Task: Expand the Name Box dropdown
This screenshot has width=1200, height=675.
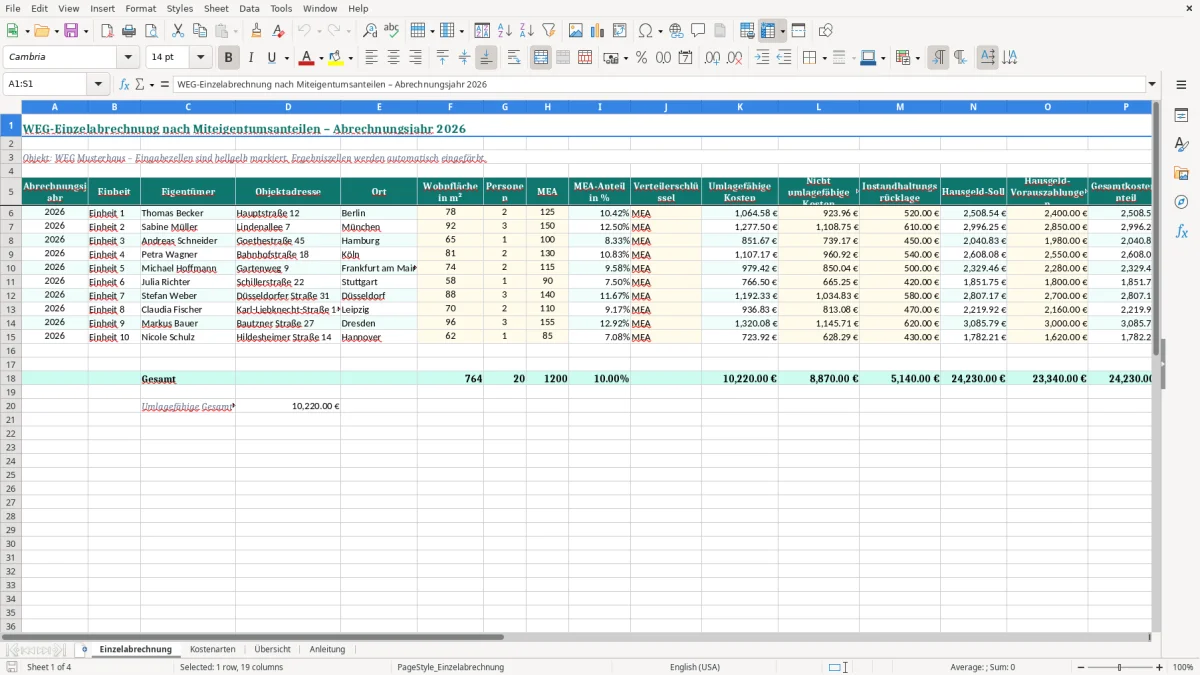Action: 98,85
